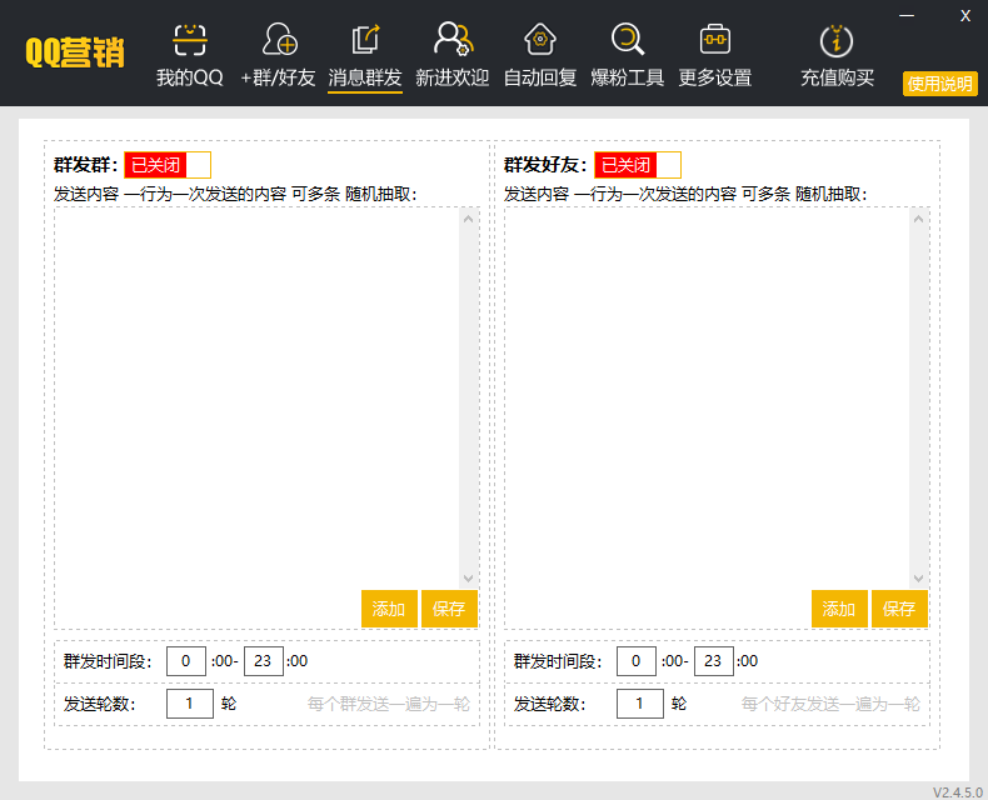Close the QQ营销 window

pyautogui.click(x=965, y=16)
